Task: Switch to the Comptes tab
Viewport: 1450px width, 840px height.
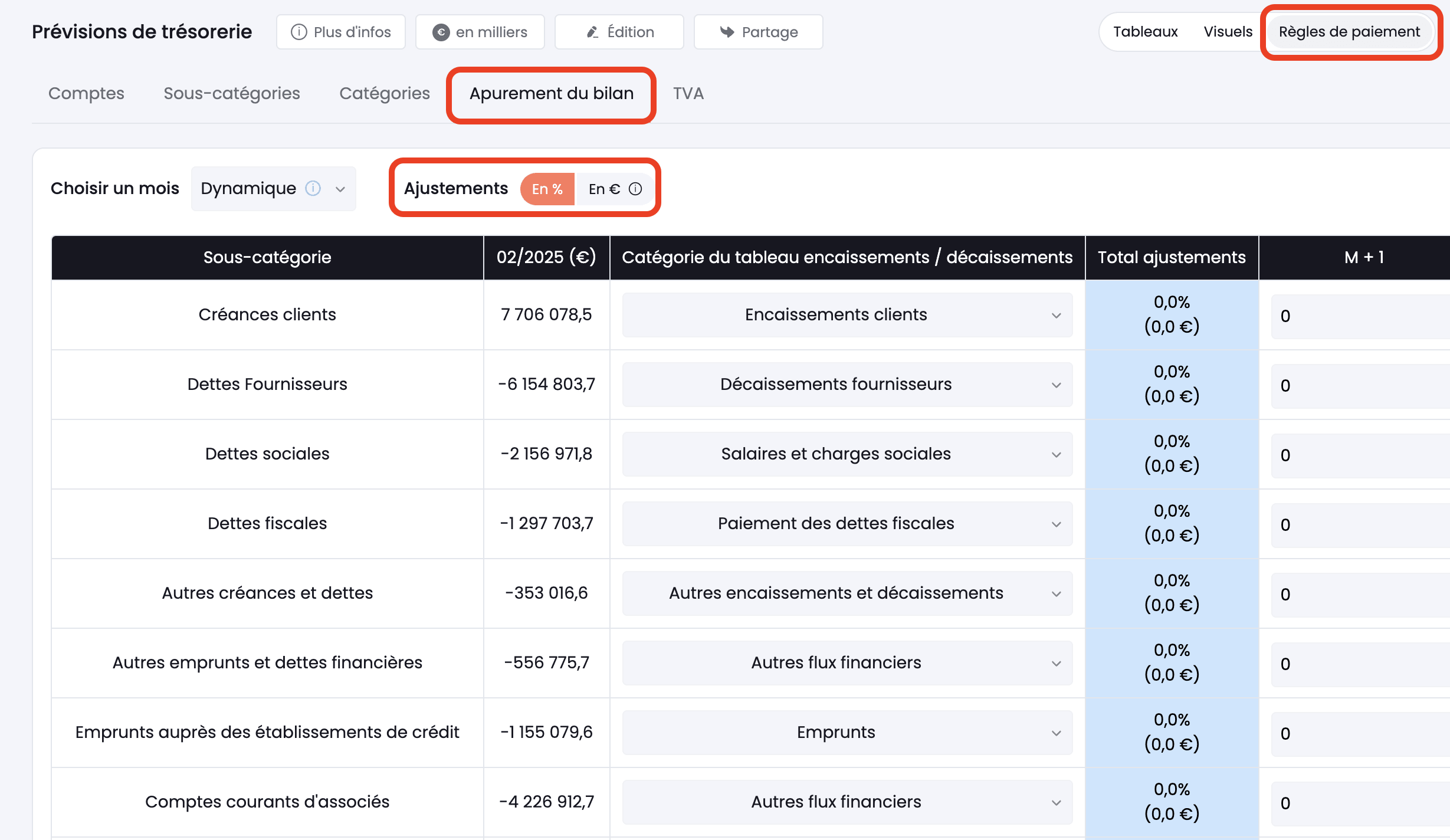Action: pyautogui.click(x=86, y=93)
